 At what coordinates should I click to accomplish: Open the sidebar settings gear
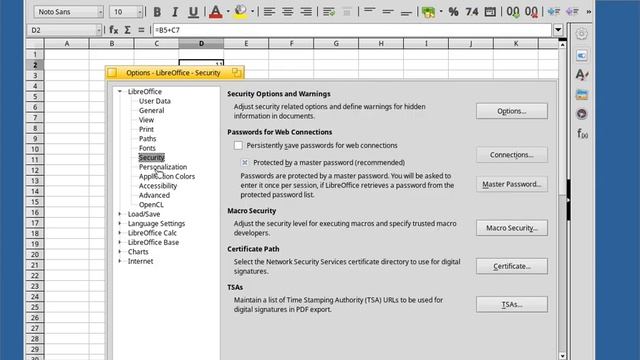click(x=582, y=33)
